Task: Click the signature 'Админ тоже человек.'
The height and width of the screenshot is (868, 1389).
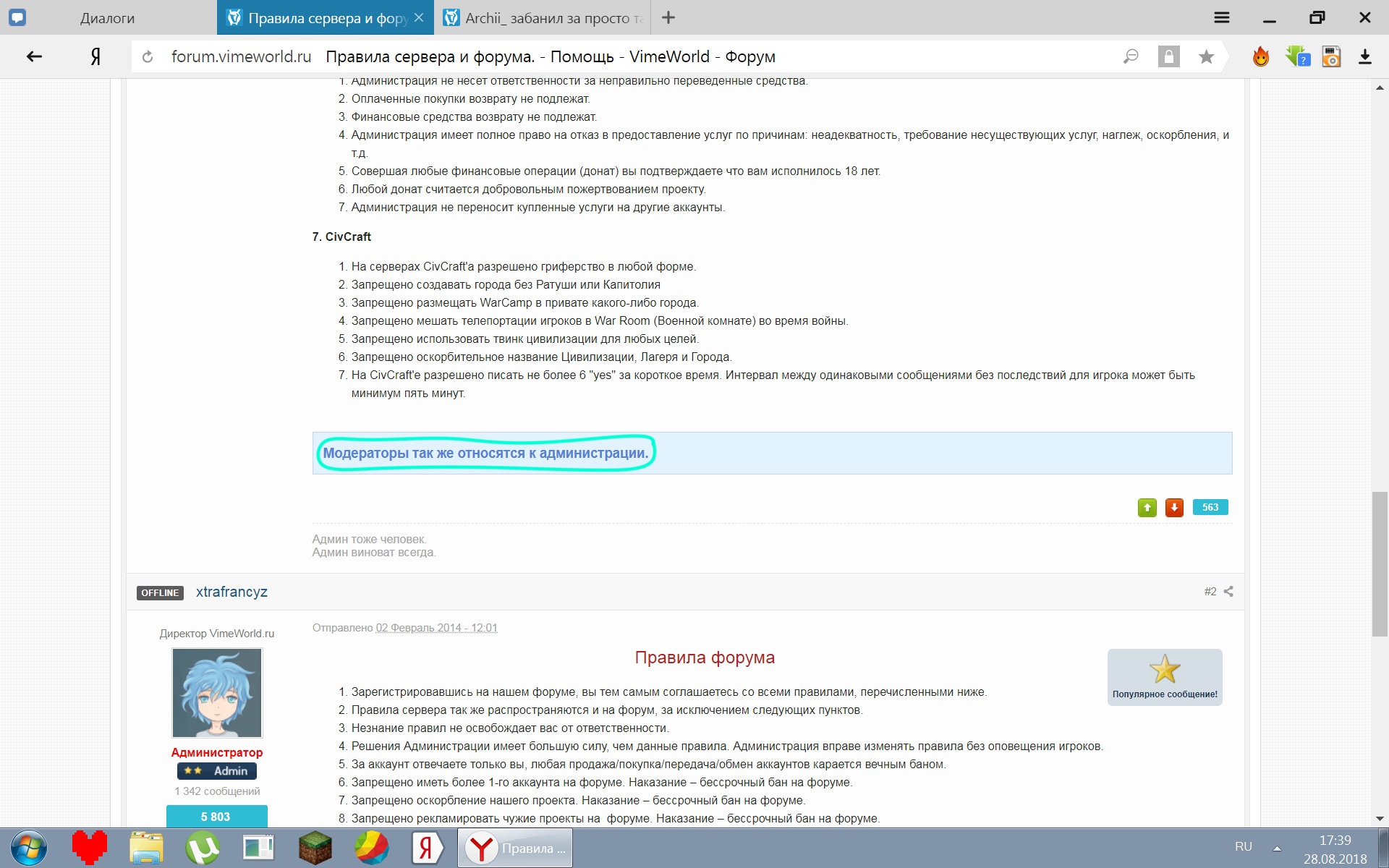Action: (x=370, y=539)
